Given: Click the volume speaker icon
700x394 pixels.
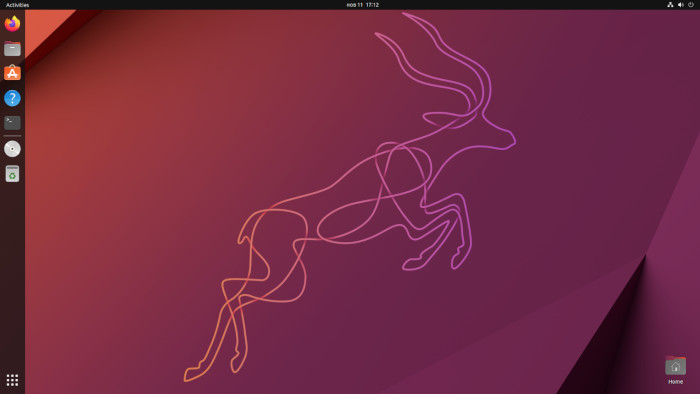Looking at the screenshot, I should tap(680, 4).
